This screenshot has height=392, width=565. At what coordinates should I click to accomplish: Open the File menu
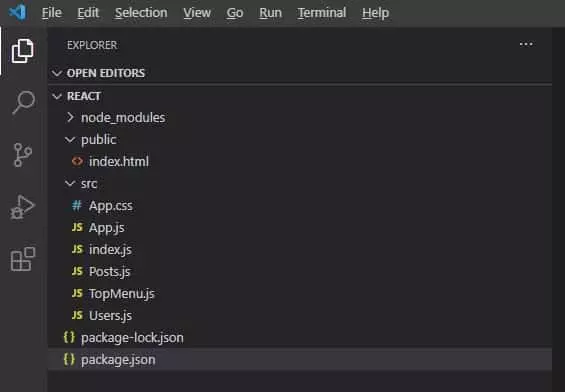(52, 13)
